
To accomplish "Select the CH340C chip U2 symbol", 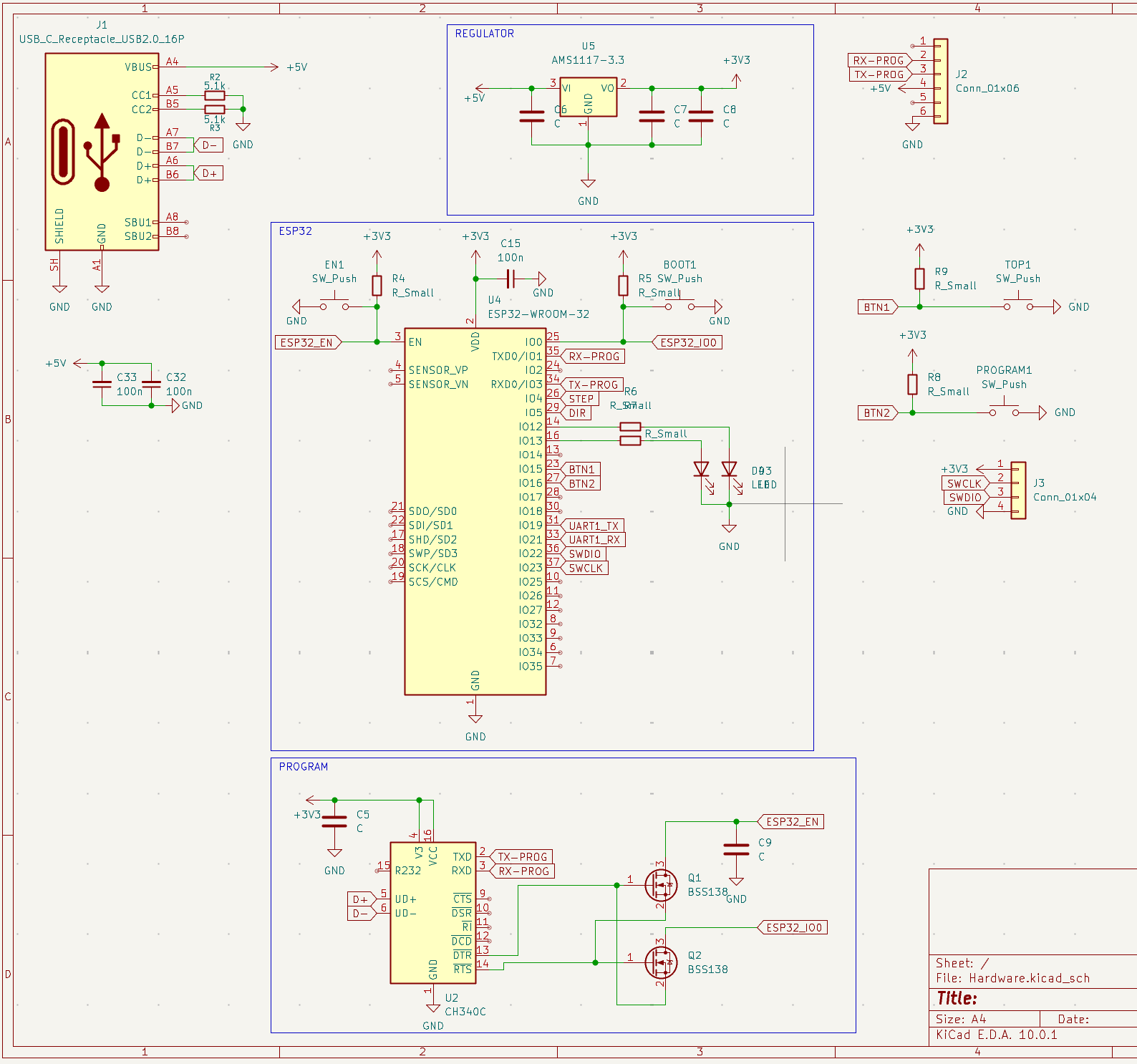I will (432, 913).
